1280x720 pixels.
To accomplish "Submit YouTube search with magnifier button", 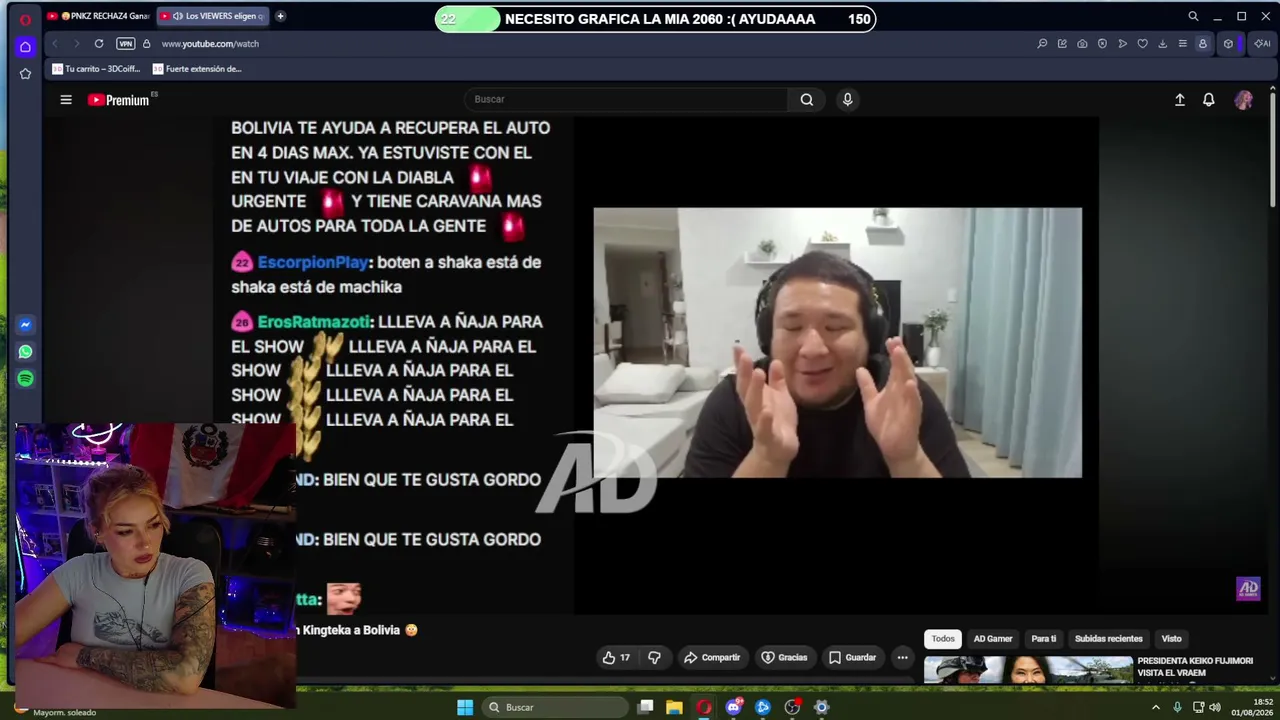I will point(806,100).
